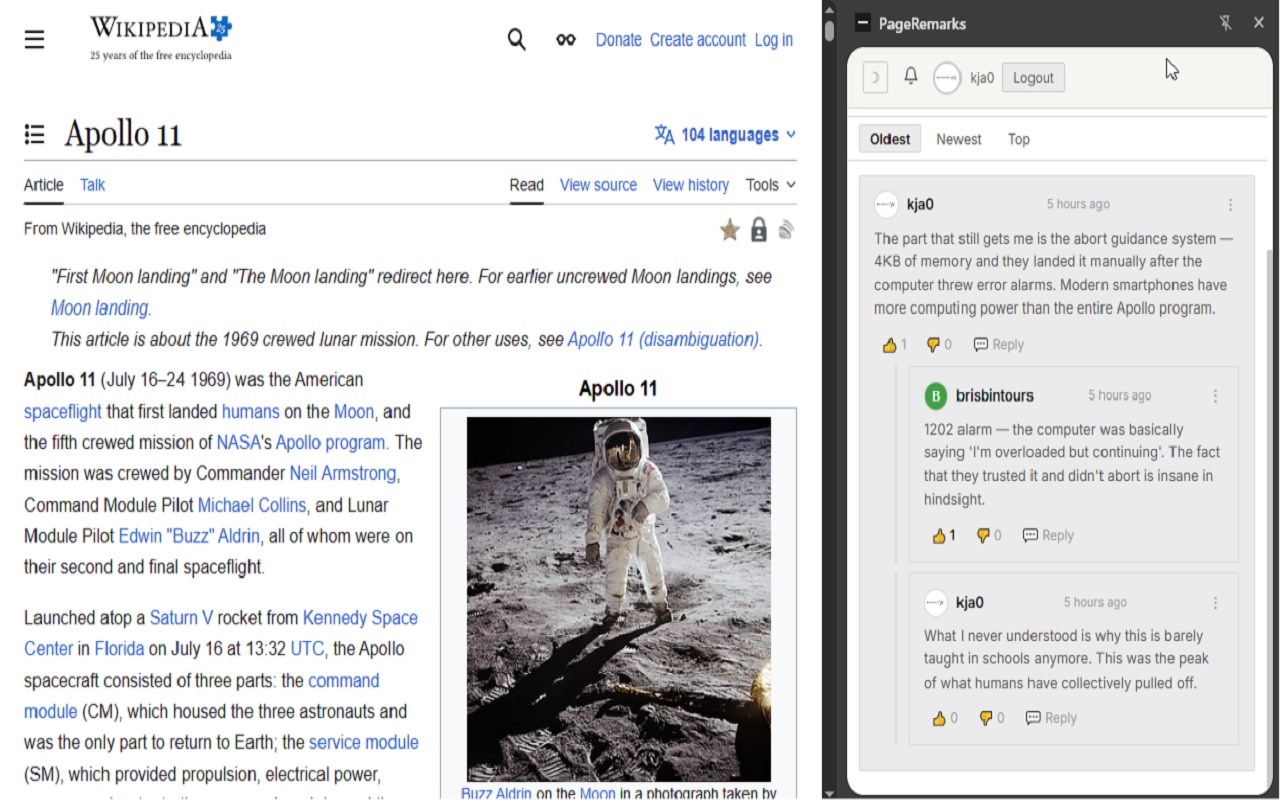This screenshot has height=800, width=1280.
Task: Sort comments by Newest
Action: pos(959,139)
